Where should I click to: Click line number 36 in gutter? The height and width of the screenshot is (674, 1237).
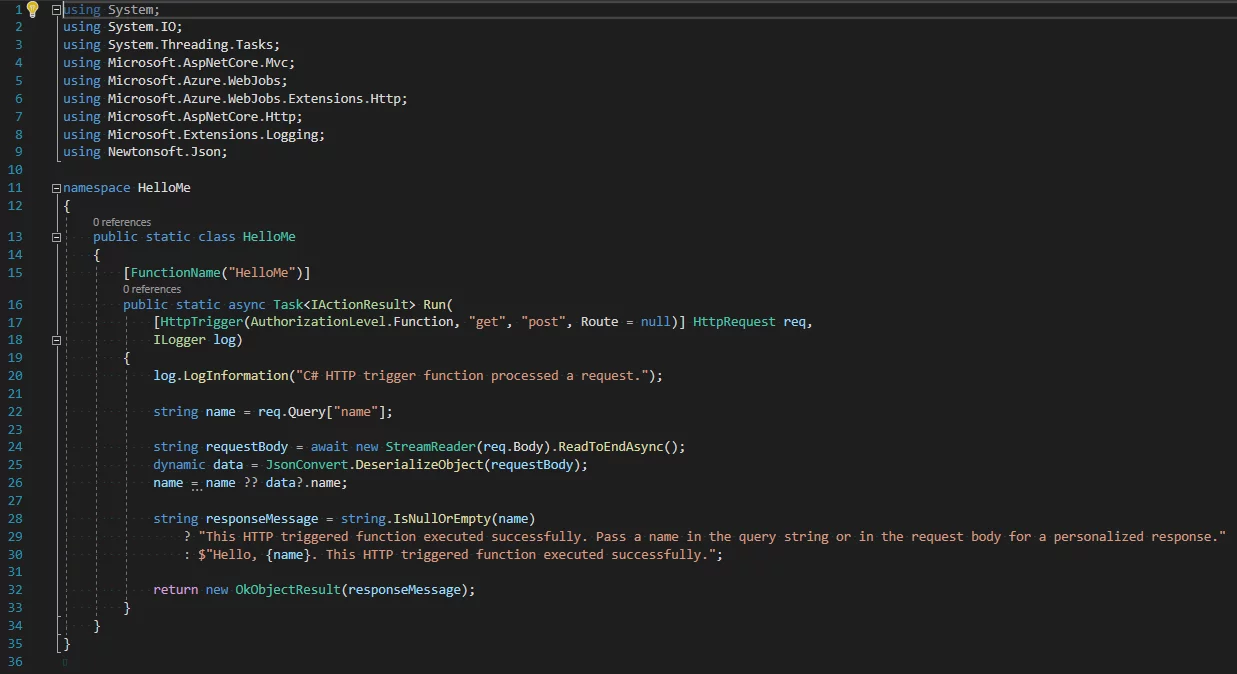[14, 663]
